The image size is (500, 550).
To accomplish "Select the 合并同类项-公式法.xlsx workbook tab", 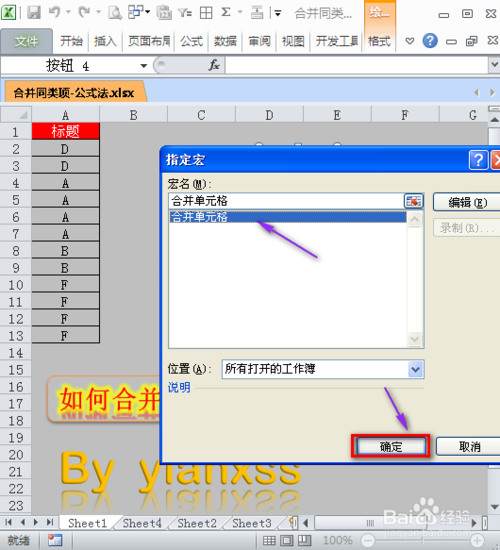I will (x=74, y=93).
